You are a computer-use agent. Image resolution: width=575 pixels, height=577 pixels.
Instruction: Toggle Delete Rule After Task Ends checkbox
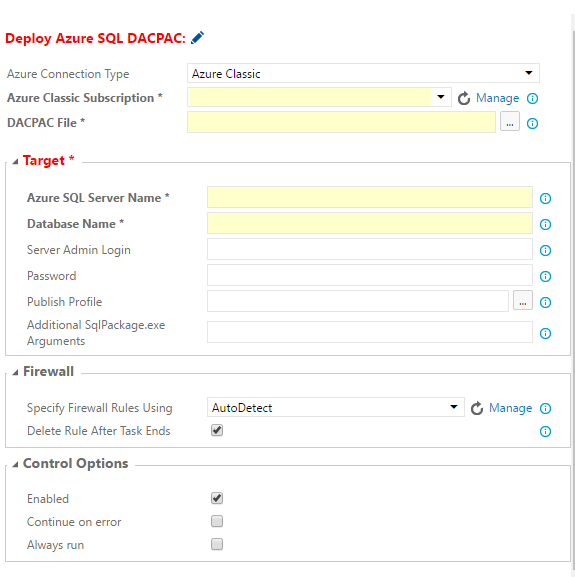coord(217,430)
